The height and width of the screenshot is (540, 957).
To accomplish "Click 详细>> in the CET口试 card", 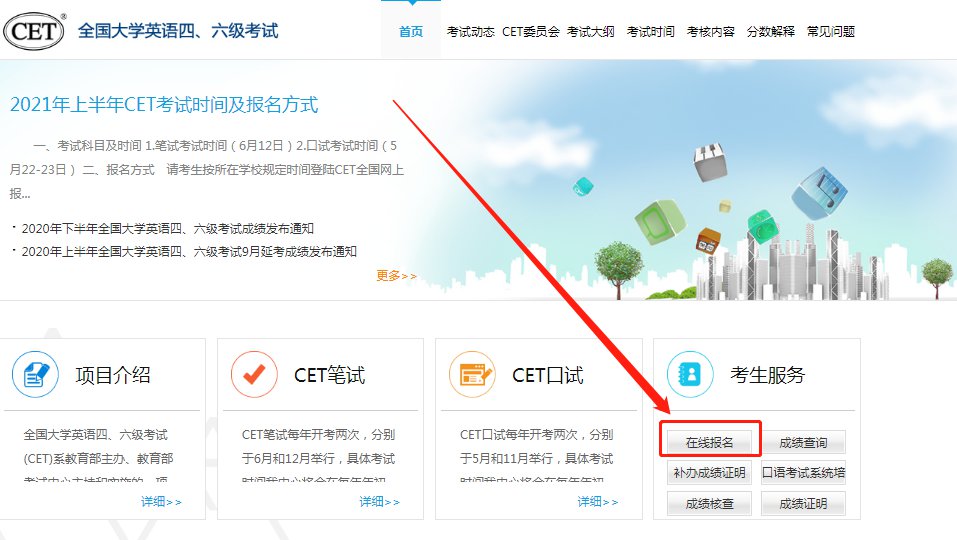I will tap(598, 502).
